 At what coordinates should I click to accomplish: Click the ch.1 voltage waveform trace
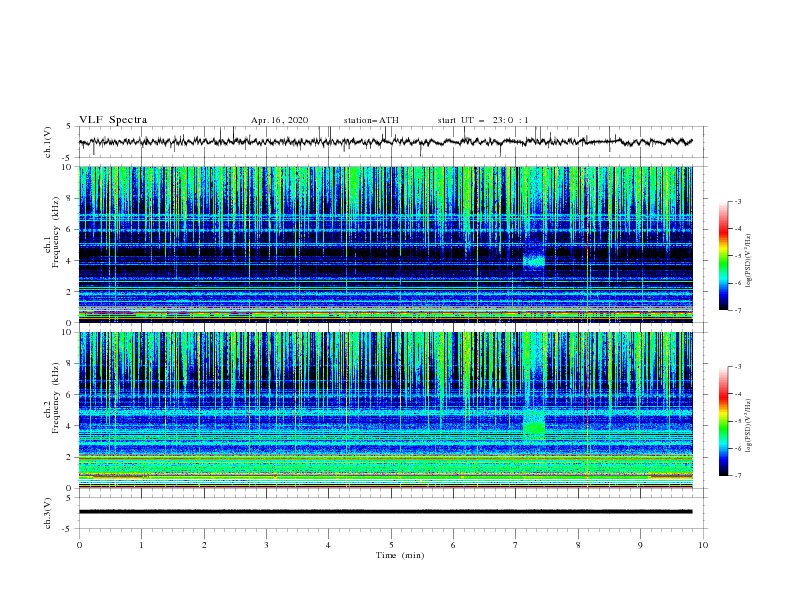385,142
